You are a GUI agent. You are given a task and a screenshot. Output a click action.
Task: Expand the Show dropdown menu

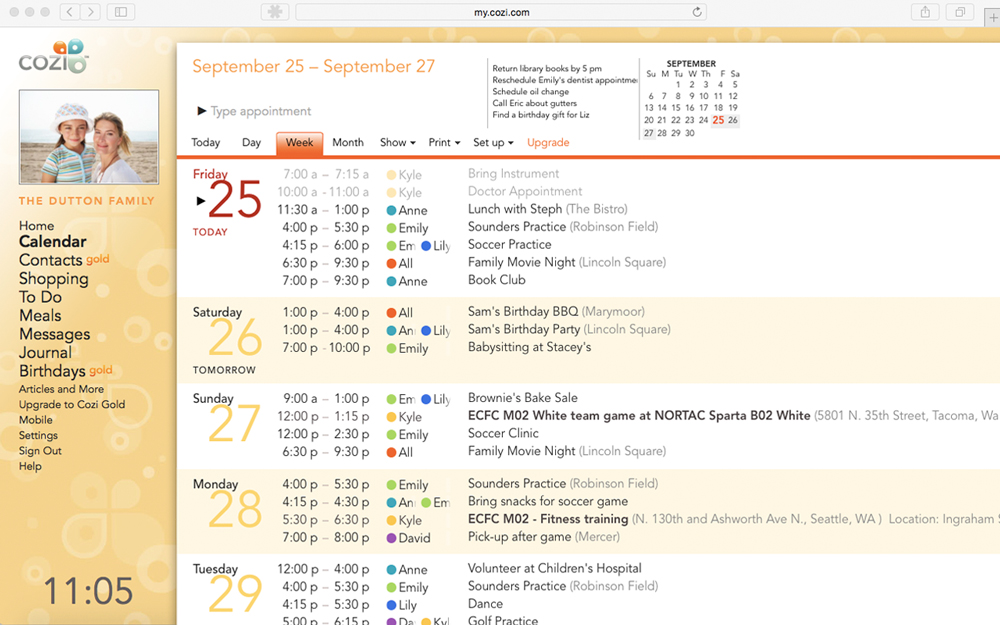(x=397, y=142)
